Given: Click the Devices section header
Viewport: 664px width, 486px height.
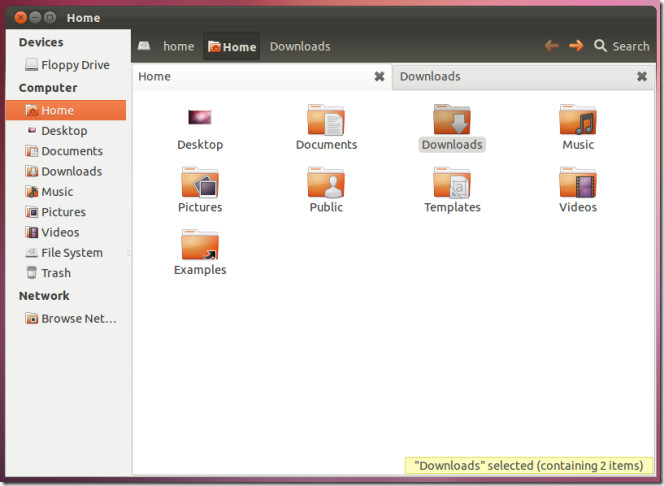Looking at the screenshot, I should 41,42.
